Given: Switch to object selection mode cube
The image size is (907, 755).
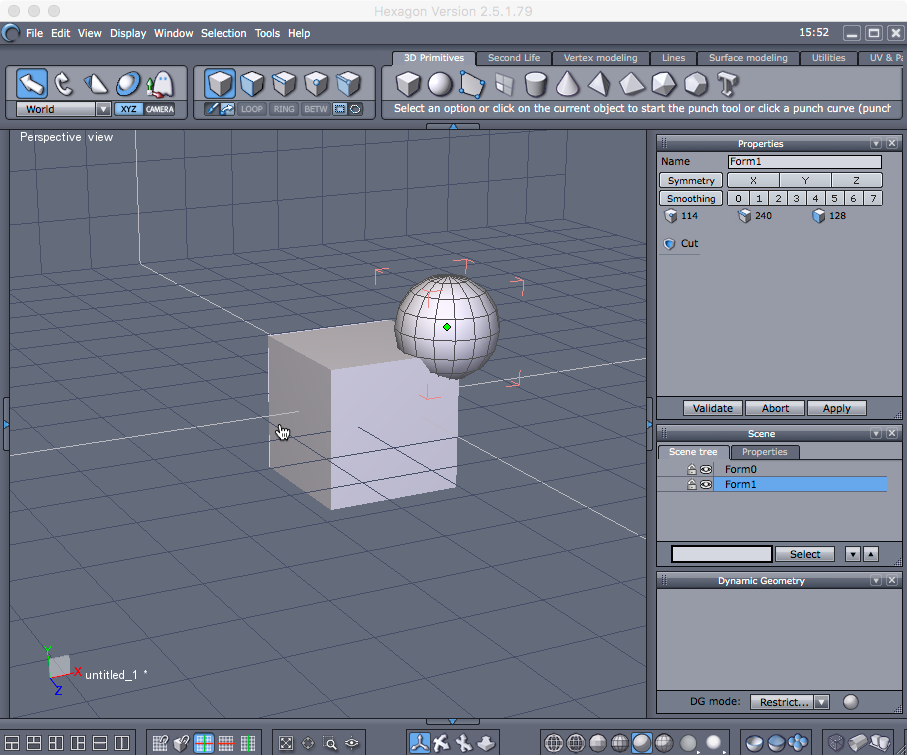Looking at the screenshot, I should [220, 83].
